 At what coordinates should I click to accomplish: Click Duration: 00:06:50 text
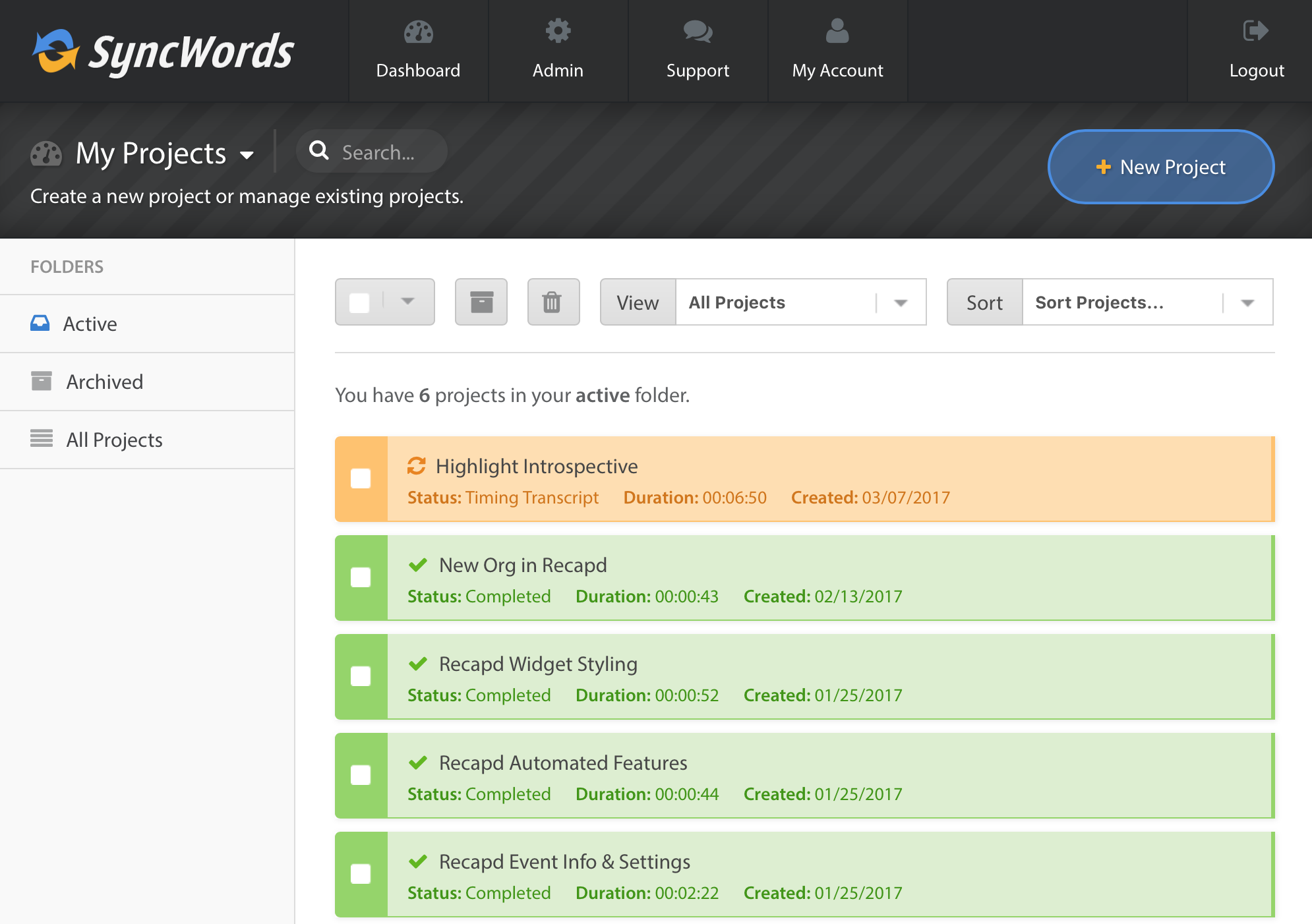tap(695, 498)
